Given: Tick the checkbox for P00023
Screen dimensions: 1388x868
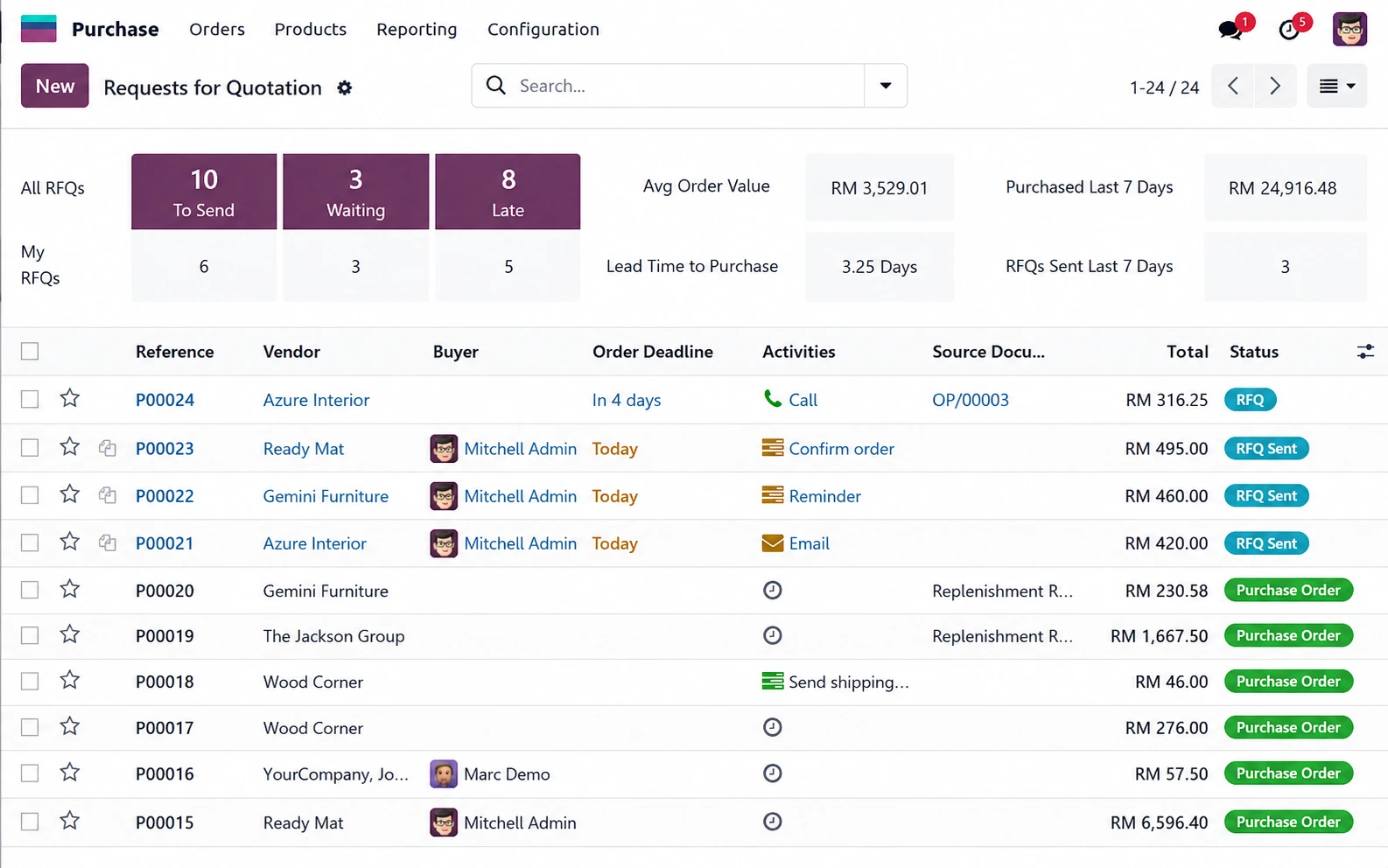Looking at the screenshot, I should (x=30, y=448).
